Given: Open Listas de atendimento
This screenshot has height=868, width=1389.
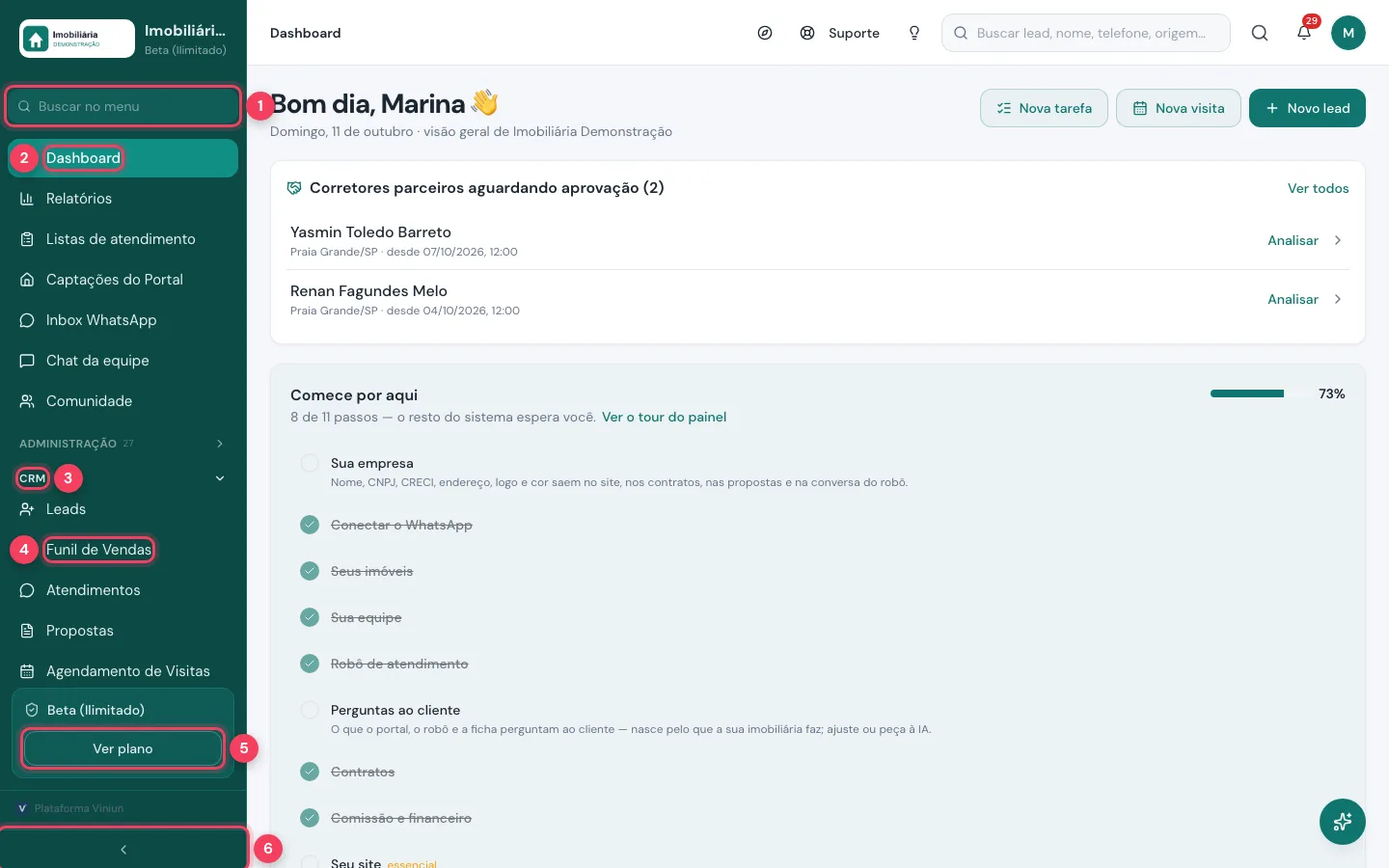Looking at the screenshot, I should pos(123,239).
